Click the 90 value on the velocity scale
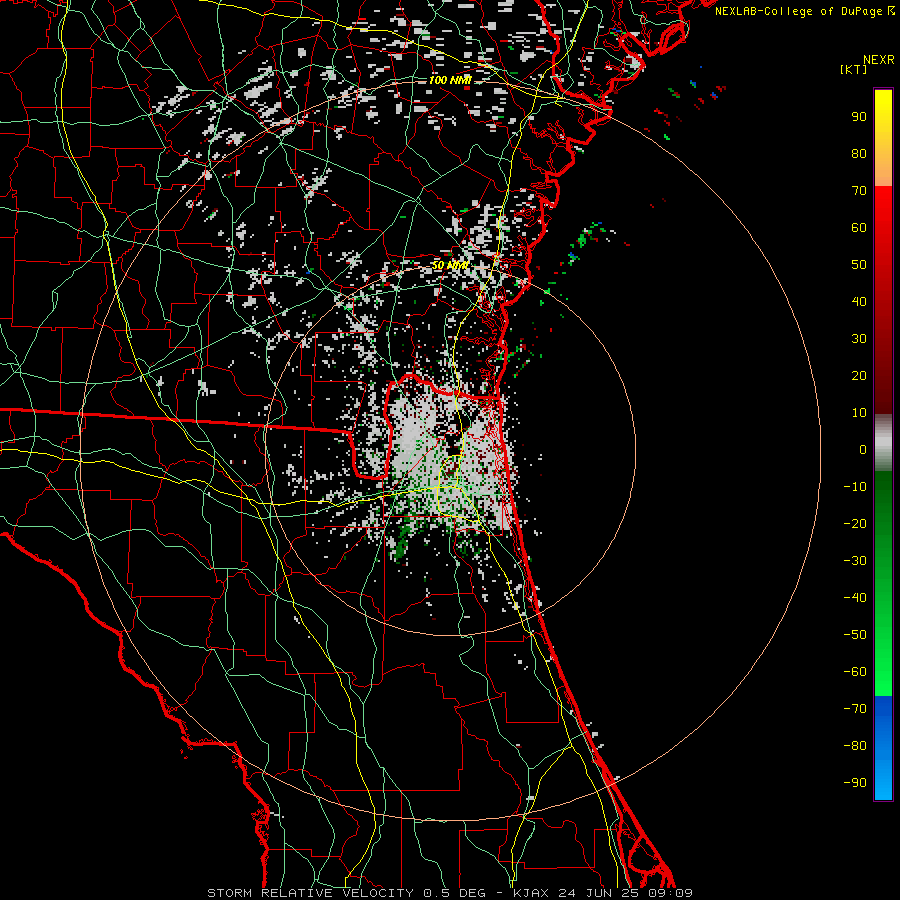Screen dimensions: 900x900 pyautogui.click(x=859, y=117)
